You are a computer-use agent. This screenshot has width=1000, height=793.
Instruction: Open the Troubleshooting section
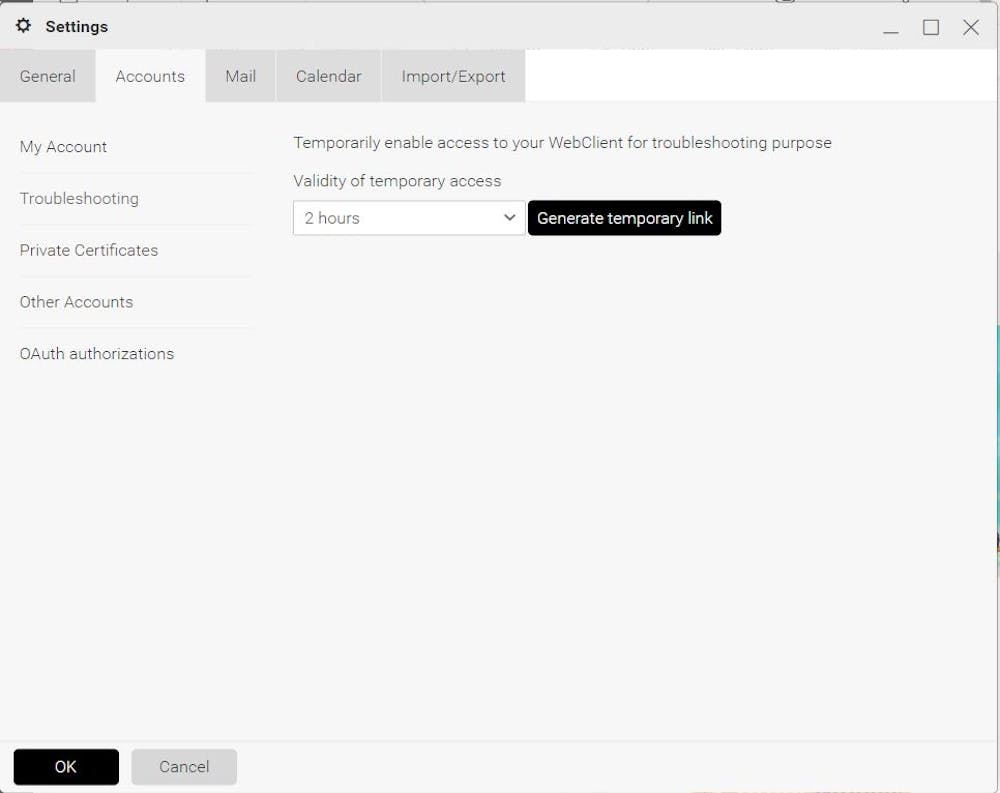pos(79,198)
